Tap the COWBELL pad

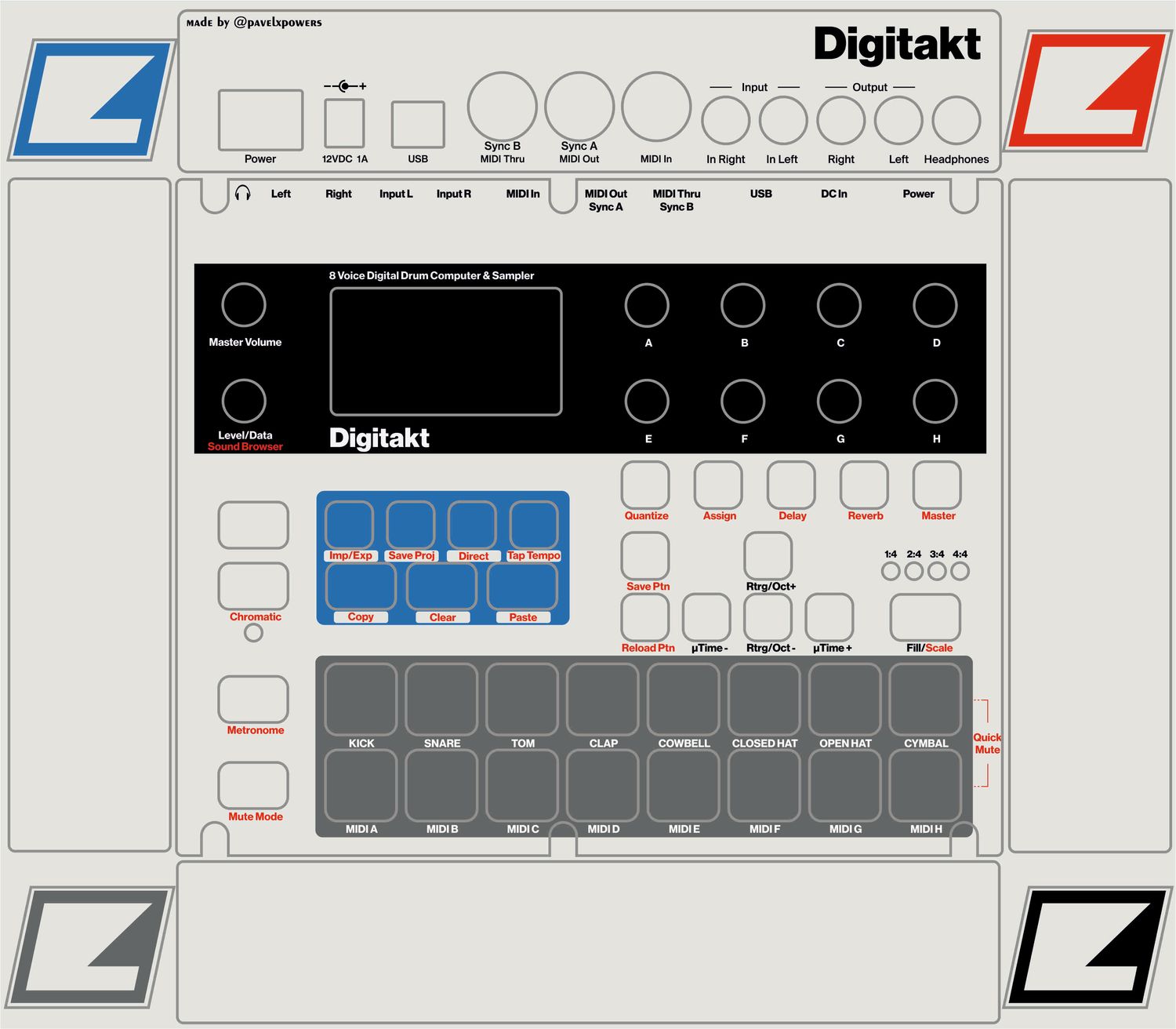683,700
